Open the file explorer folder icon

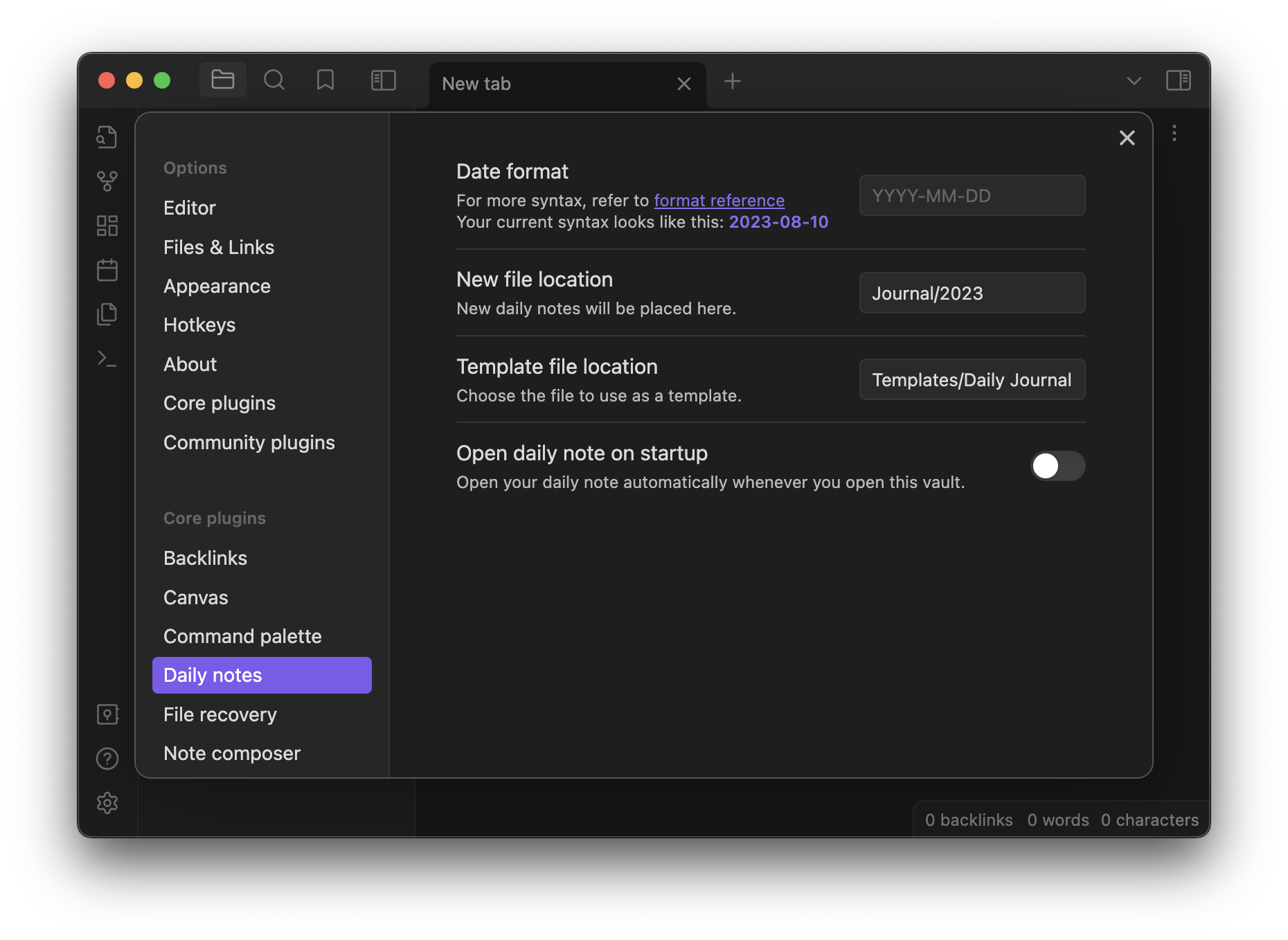click(x=222, y=80)
